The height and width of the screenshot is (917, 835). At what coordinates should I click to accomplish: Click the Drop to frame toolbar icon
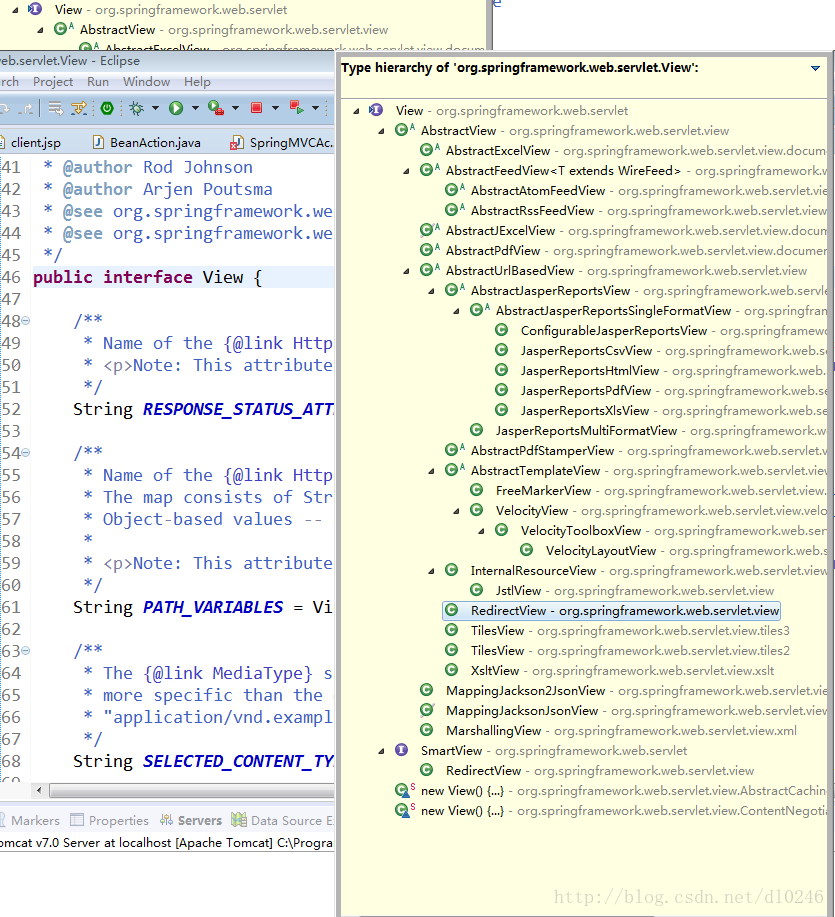[x=56, y=108]
